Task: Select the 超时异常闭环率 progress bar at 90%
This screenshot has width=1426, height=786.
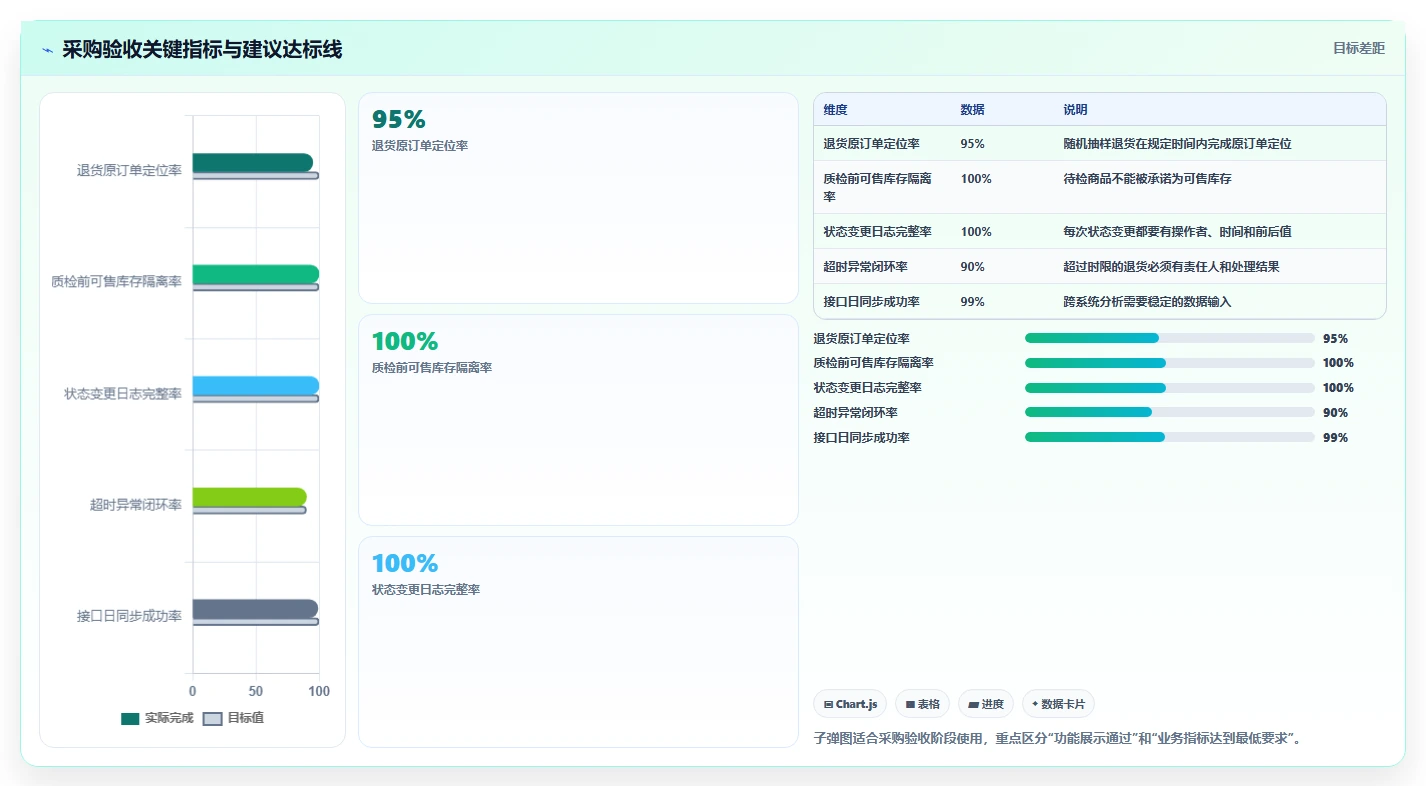Action: 1170,412
